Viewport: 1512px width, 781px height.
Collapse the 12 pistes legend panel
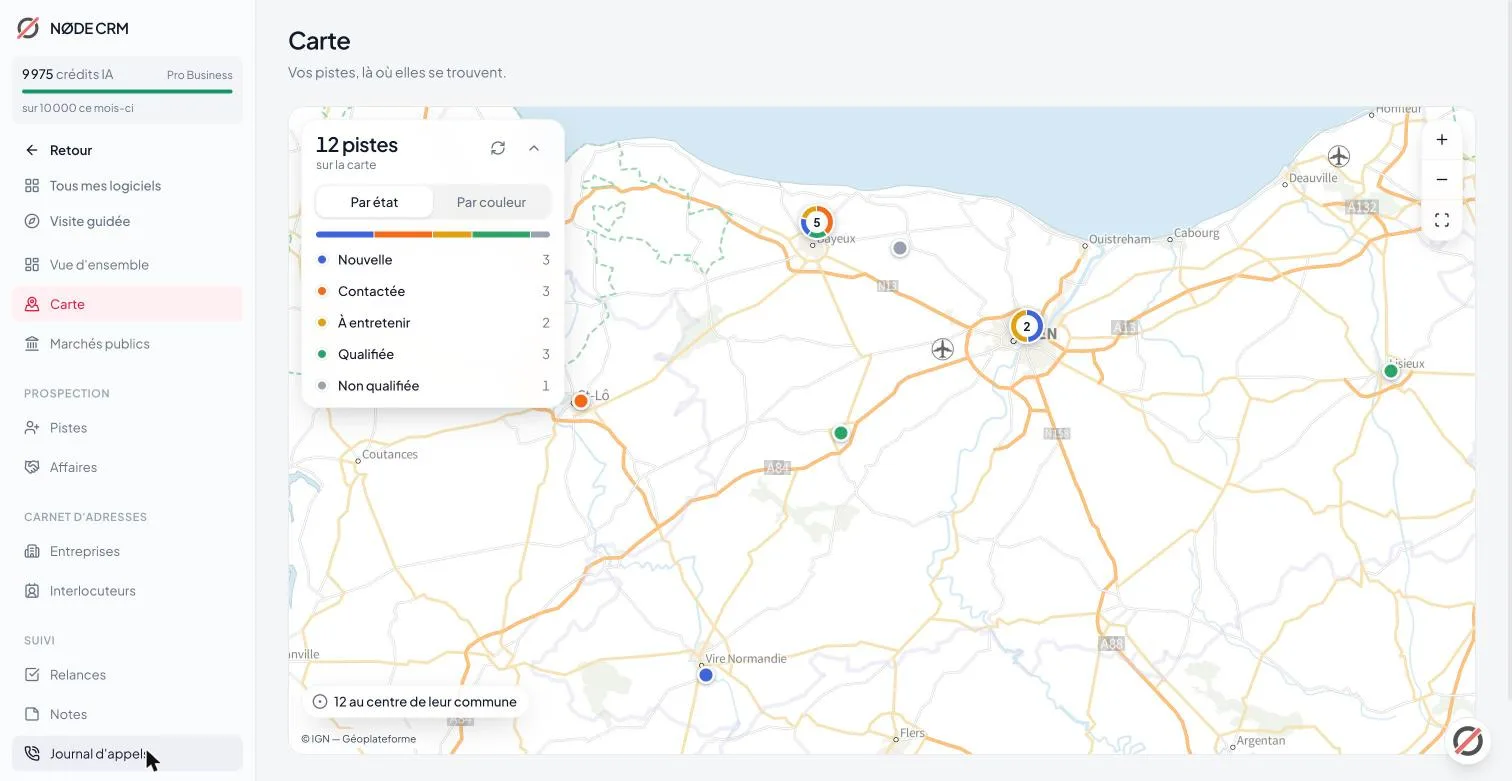pyautogui.click(x=534, y=148)
